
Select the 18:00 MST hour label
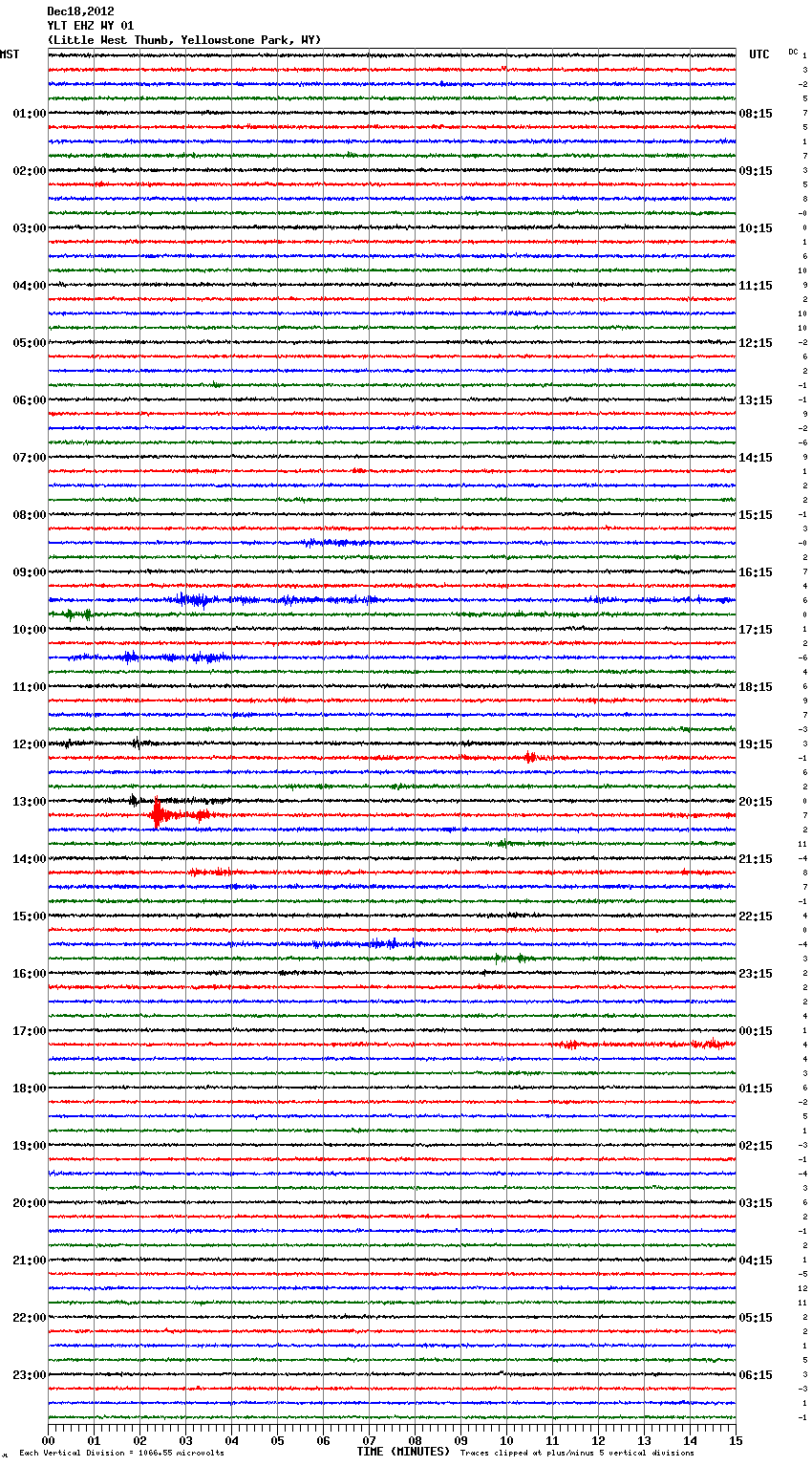pos(30,1089)
